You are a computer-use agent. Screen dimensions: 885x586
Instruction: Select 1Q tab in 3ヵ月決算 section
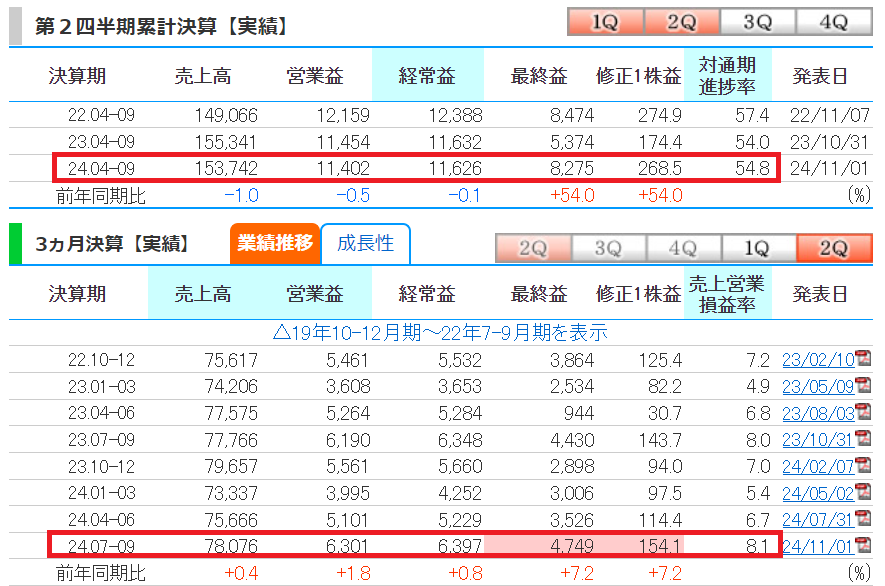click(759, 248)
